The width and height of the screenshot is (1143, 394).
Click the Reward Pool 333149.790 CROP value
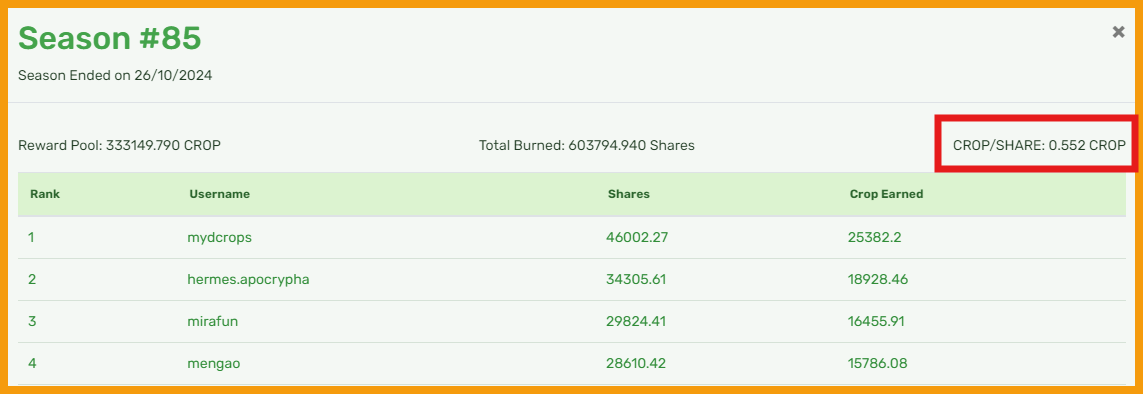pyautogui.click(x=120, y=145)
